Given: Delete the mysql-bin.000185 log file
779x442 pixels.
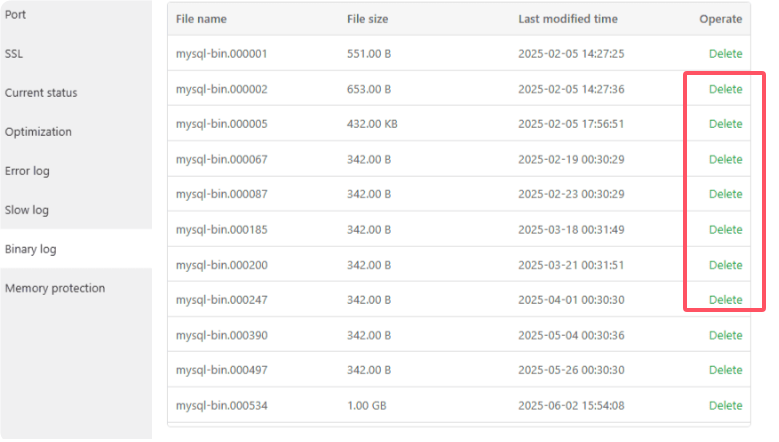Looking at the screenshot, I should tap(725, 230).
